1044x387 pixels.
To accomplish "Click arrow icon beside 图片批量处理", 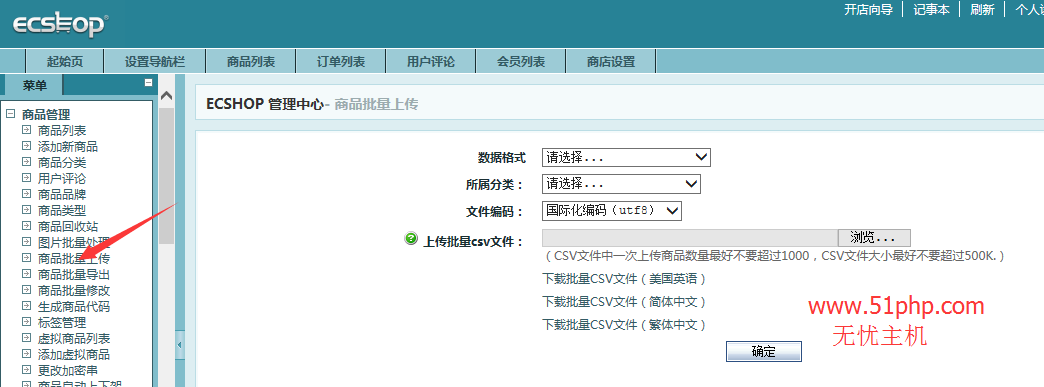I will tap(26, 242).
